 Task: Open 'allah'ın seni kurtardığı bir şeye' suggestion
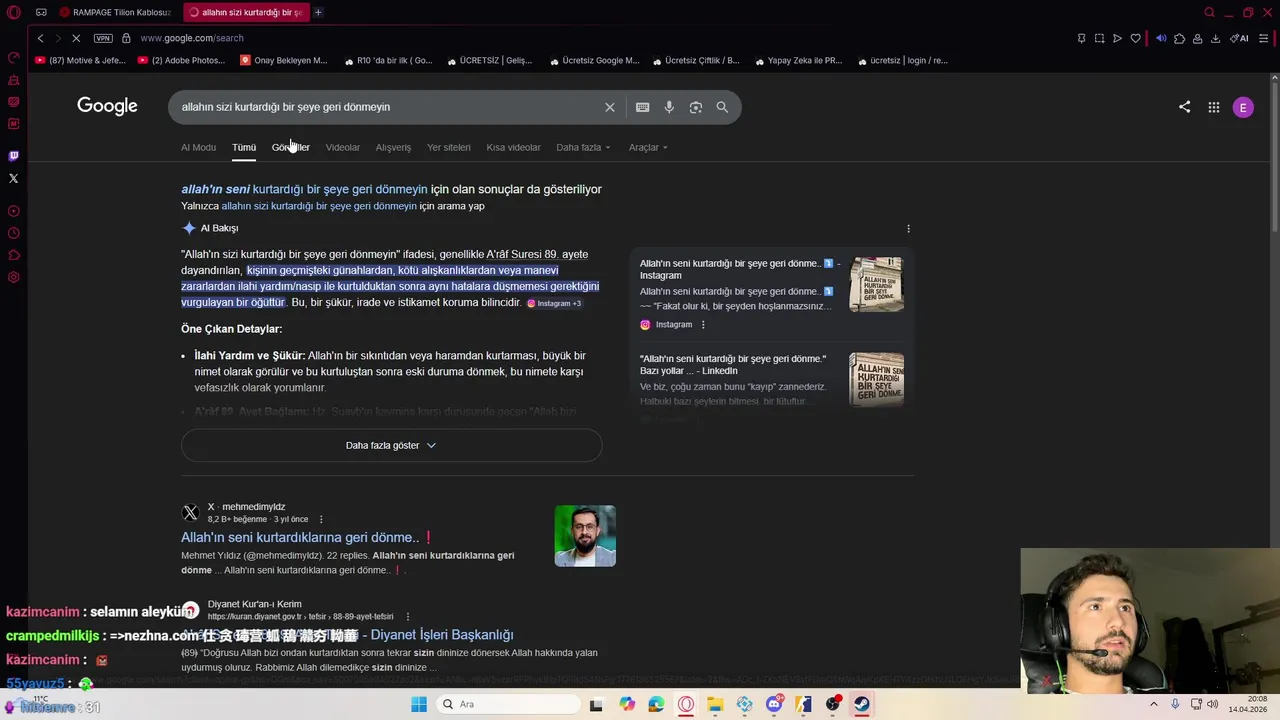pos(304,189)
